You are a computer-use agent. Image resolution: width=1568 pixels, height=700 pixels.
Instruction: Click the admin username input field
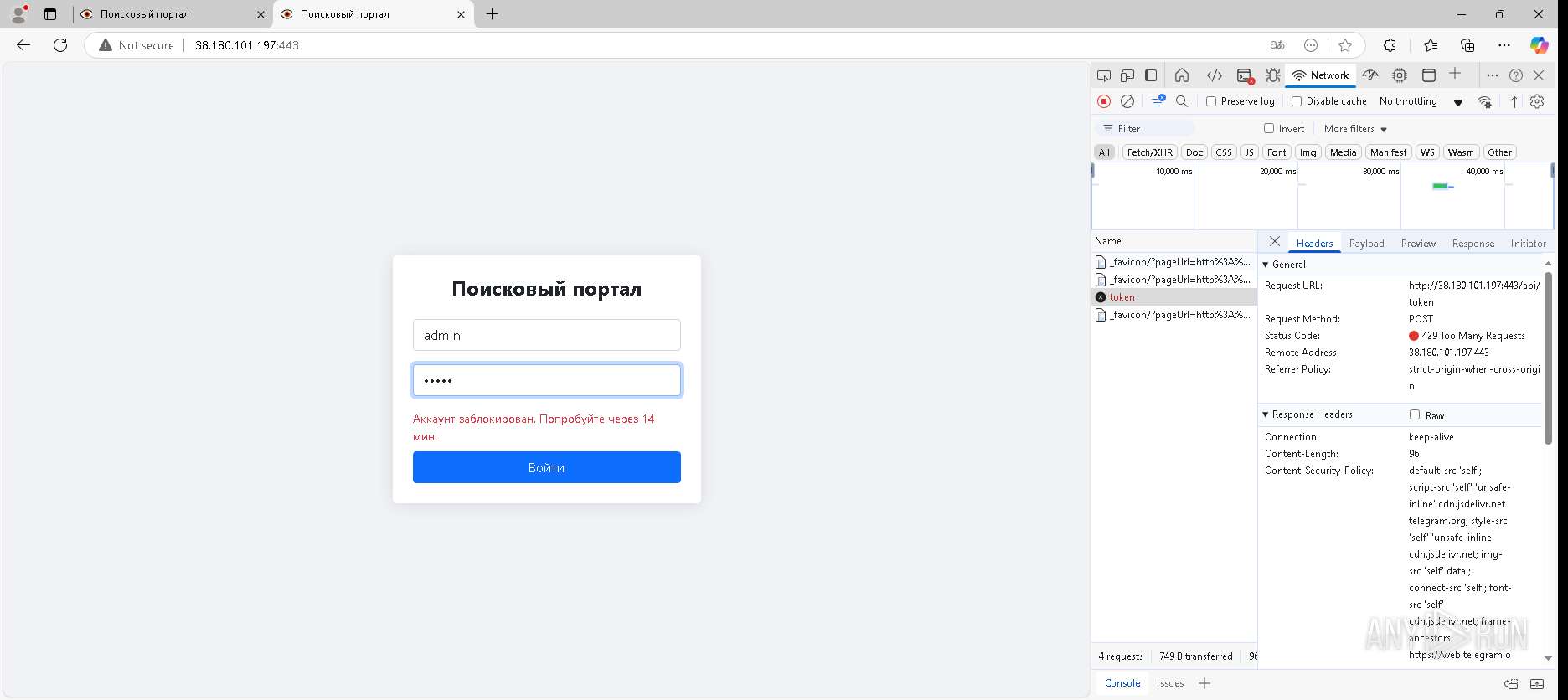(x=546, y=335)
